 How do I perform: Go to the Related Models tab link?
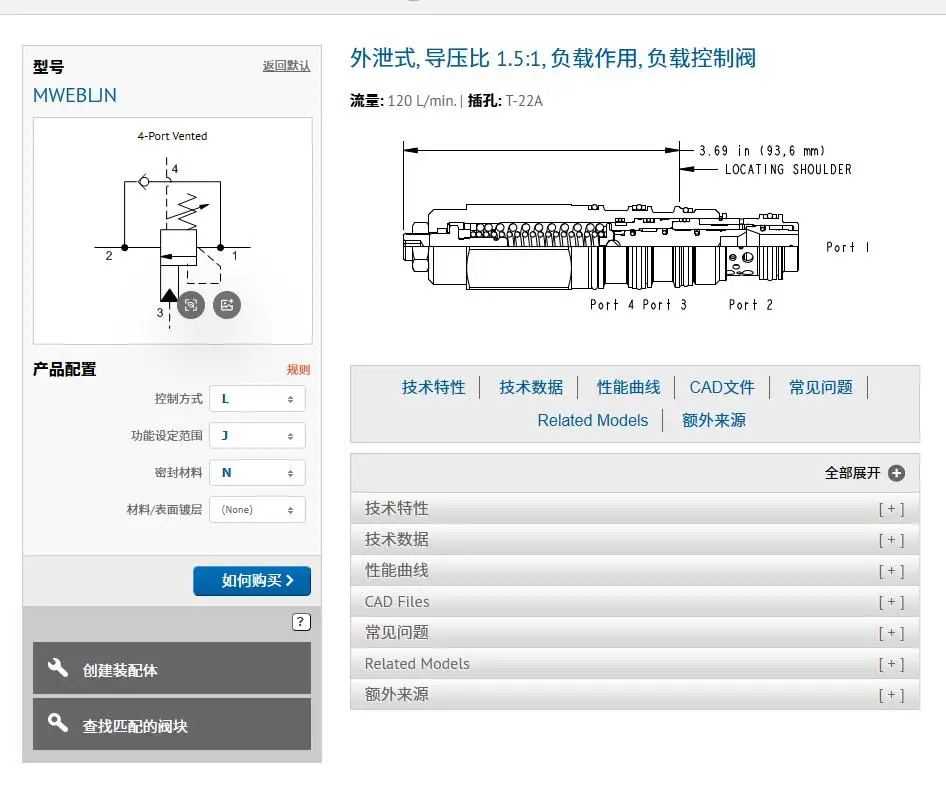tap(592, 420)
